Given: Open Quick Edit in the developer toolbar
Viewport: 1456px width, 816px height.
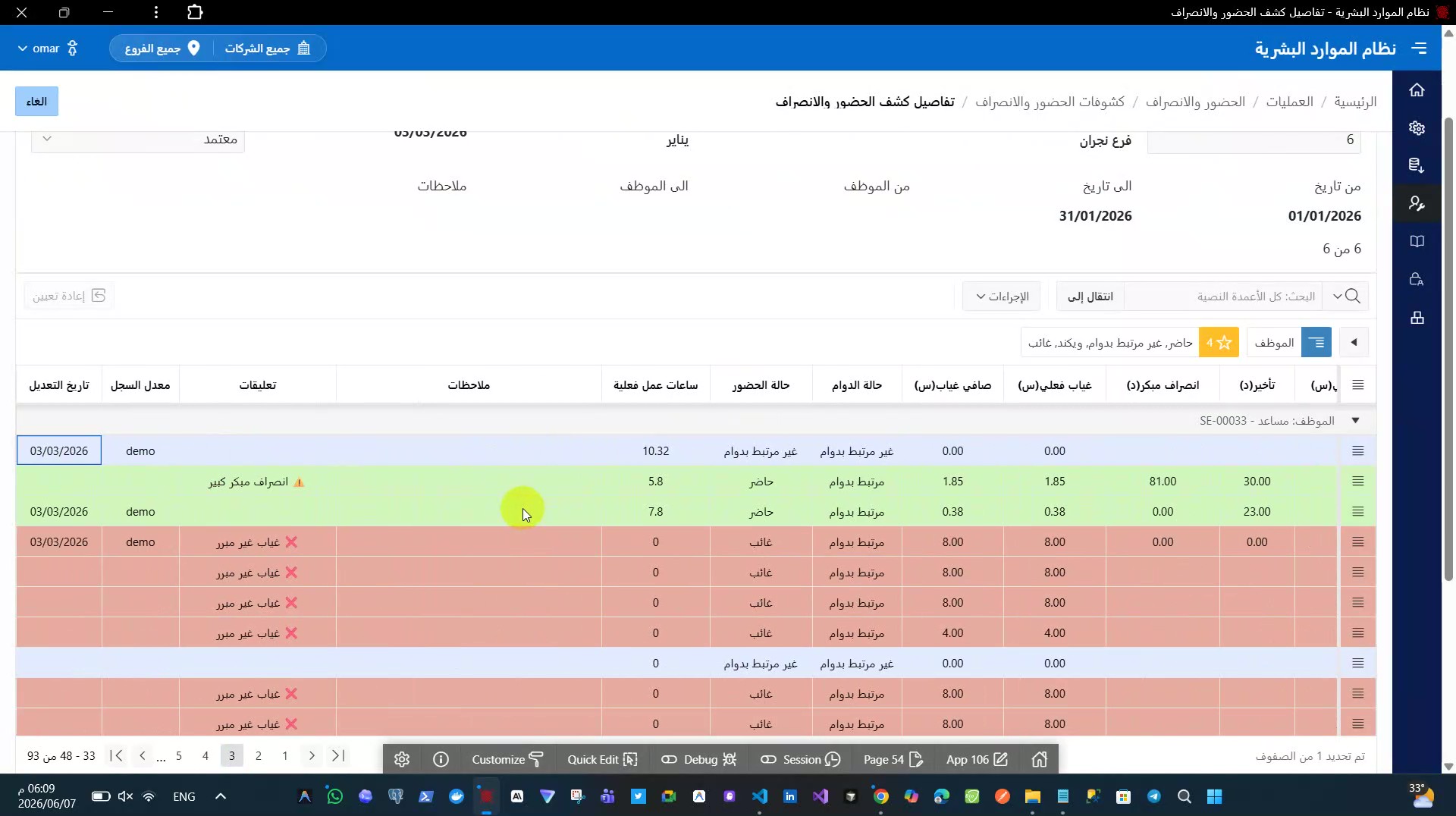Looking at the screenshot, I should [602, 759].
